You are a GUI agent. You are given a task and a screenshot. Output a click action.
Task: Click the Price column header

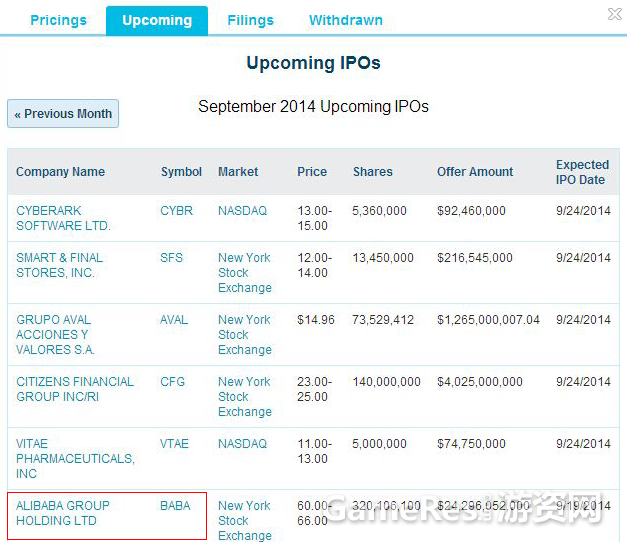(312, 172)
